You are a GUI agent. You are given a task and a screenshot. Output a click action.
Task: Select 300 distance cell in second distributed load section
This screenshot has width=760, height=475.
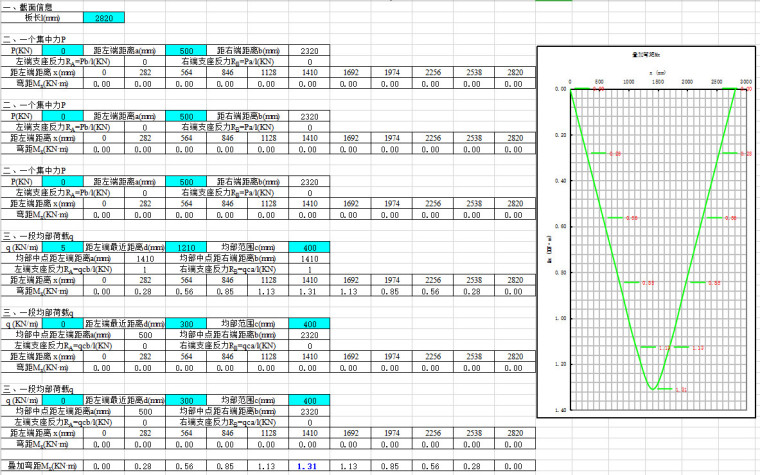coord(186,324)
